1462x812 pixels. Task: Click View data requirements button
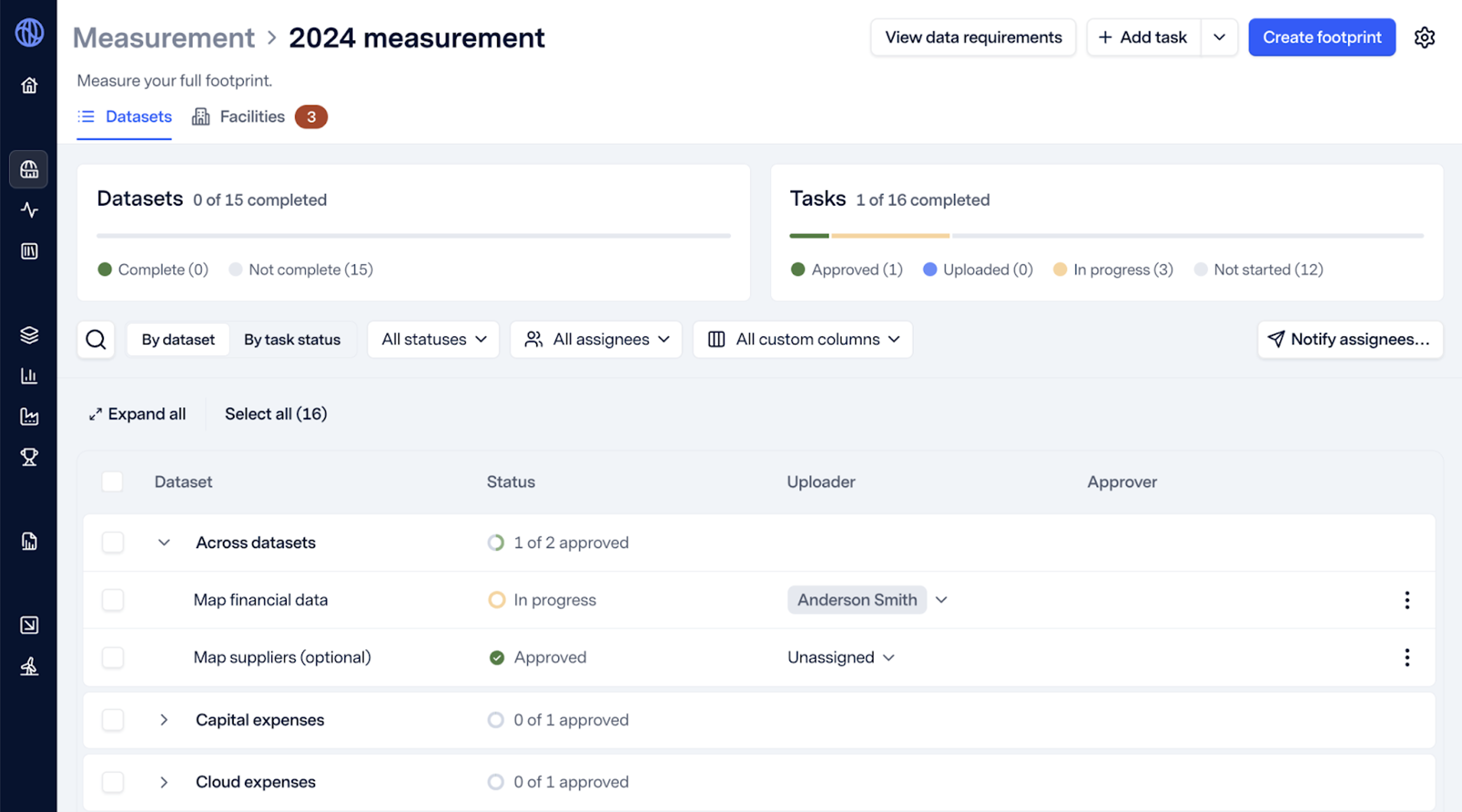point(973,37)
